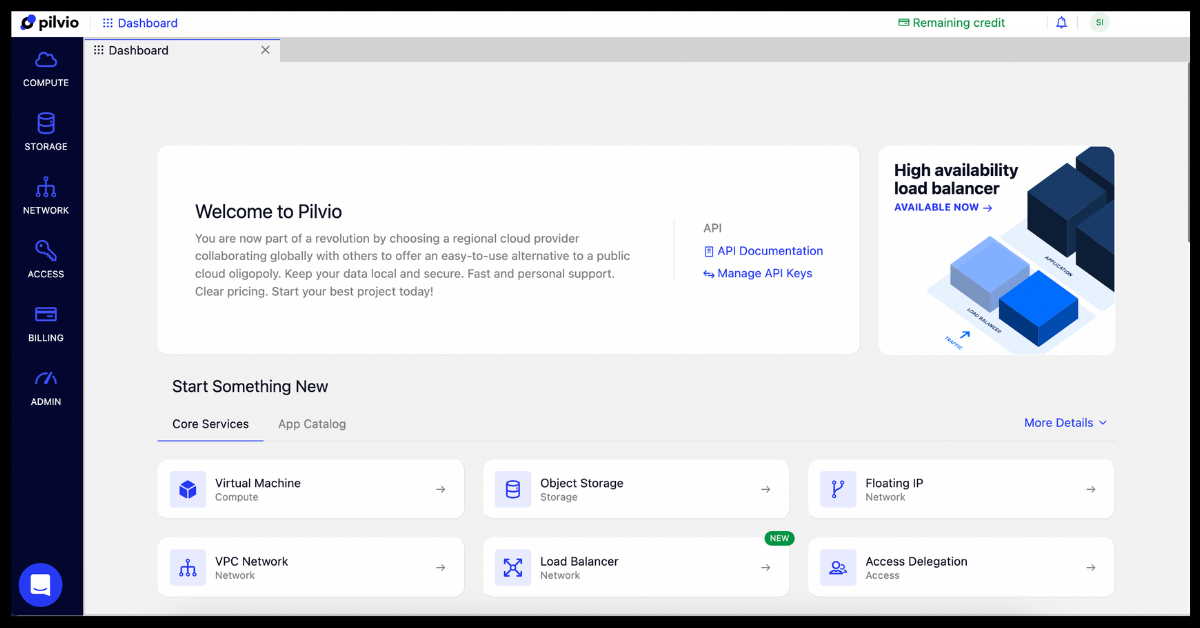Image resolution: width=1200 pixels, height=628 pixels.
Task: View Remaining credit in top bar
Action: pyautogui.click(x=951, y=23)
